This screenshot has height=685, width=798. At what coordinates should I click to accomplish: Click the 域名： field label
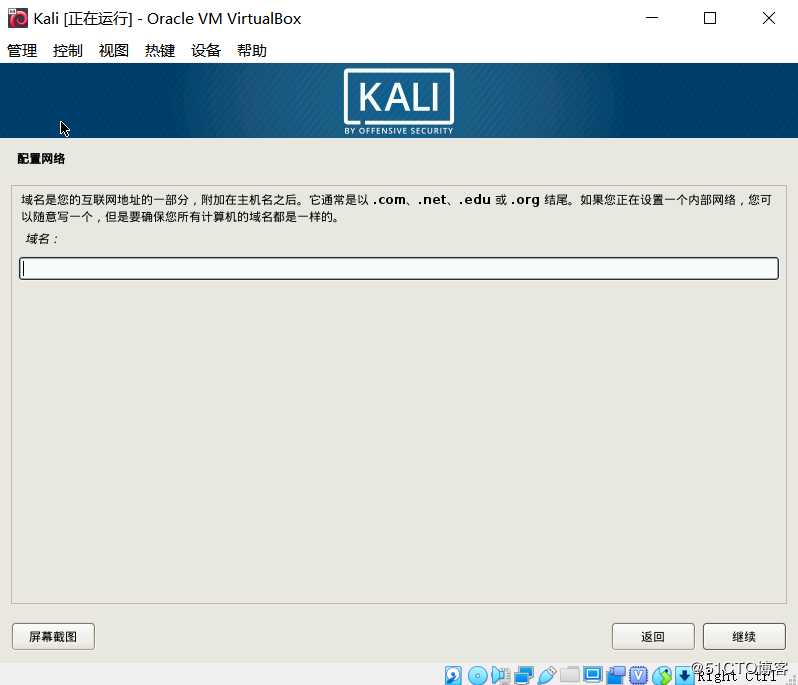[42, 239]
